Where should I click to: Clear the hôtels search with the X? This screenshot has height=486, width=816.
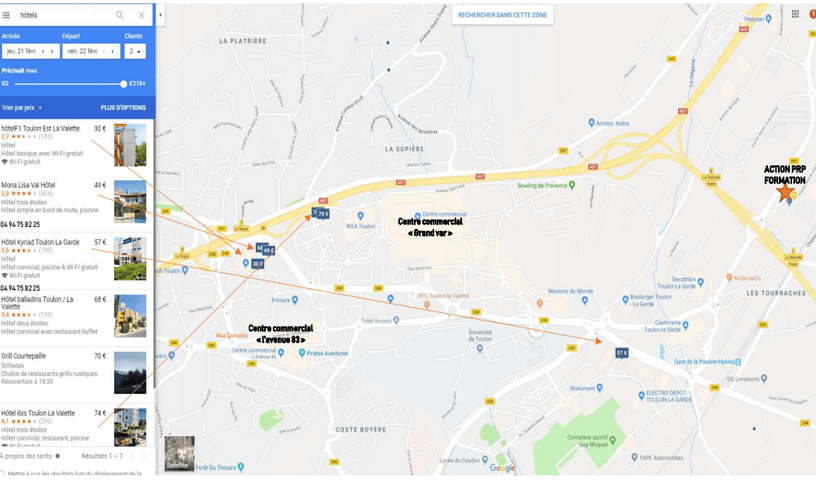pyautogui.click(x=142, y=15)
